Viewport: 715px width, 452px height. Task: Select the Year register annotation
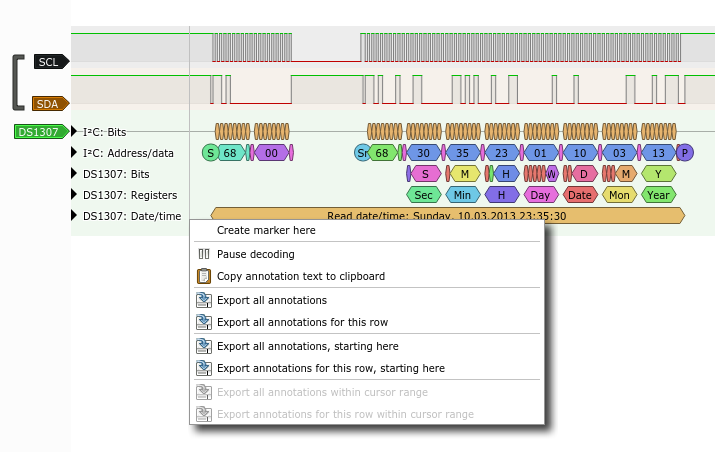[658, 195]
